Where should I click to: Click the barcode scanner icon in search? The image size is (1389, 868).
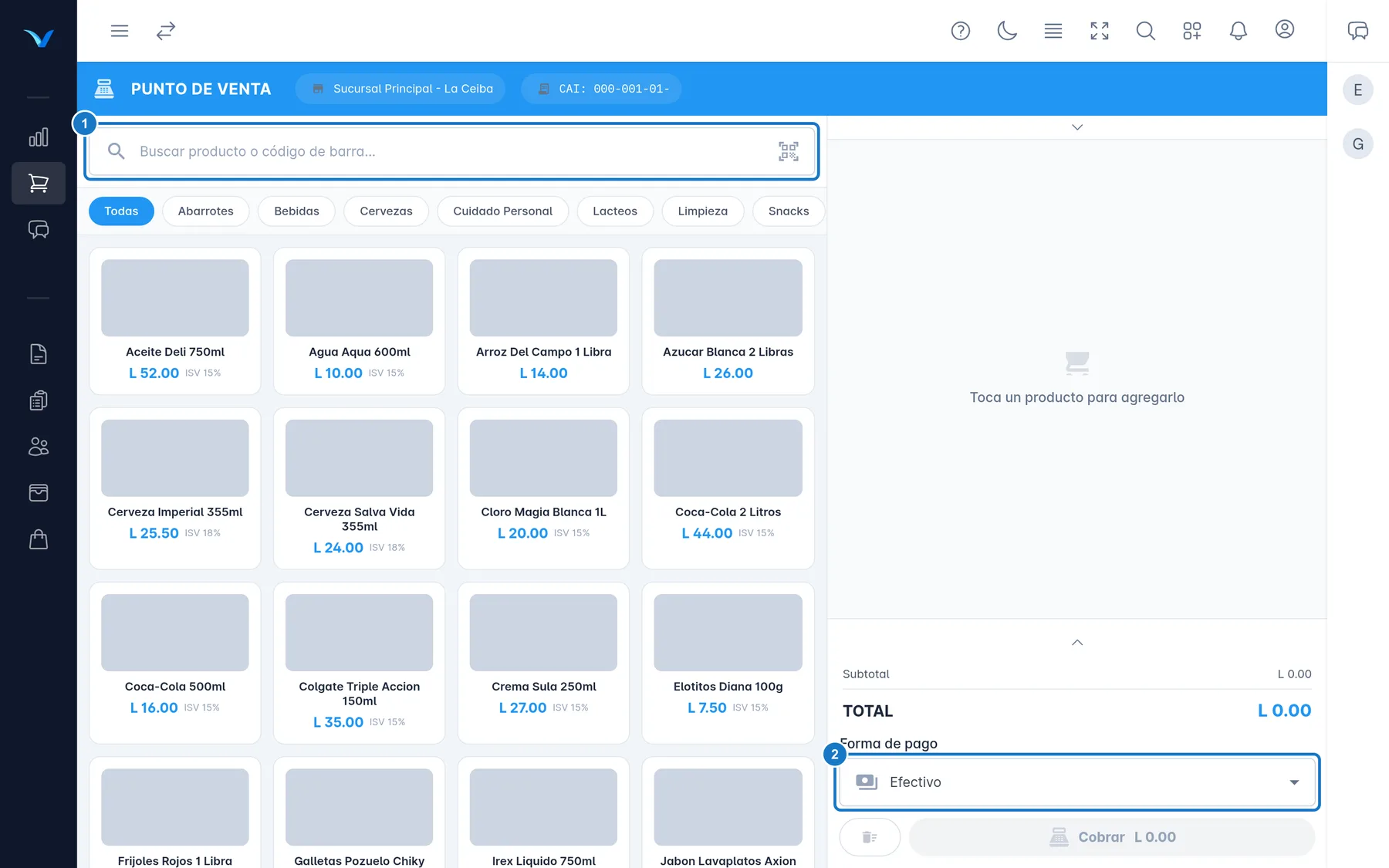pos(789,151)
